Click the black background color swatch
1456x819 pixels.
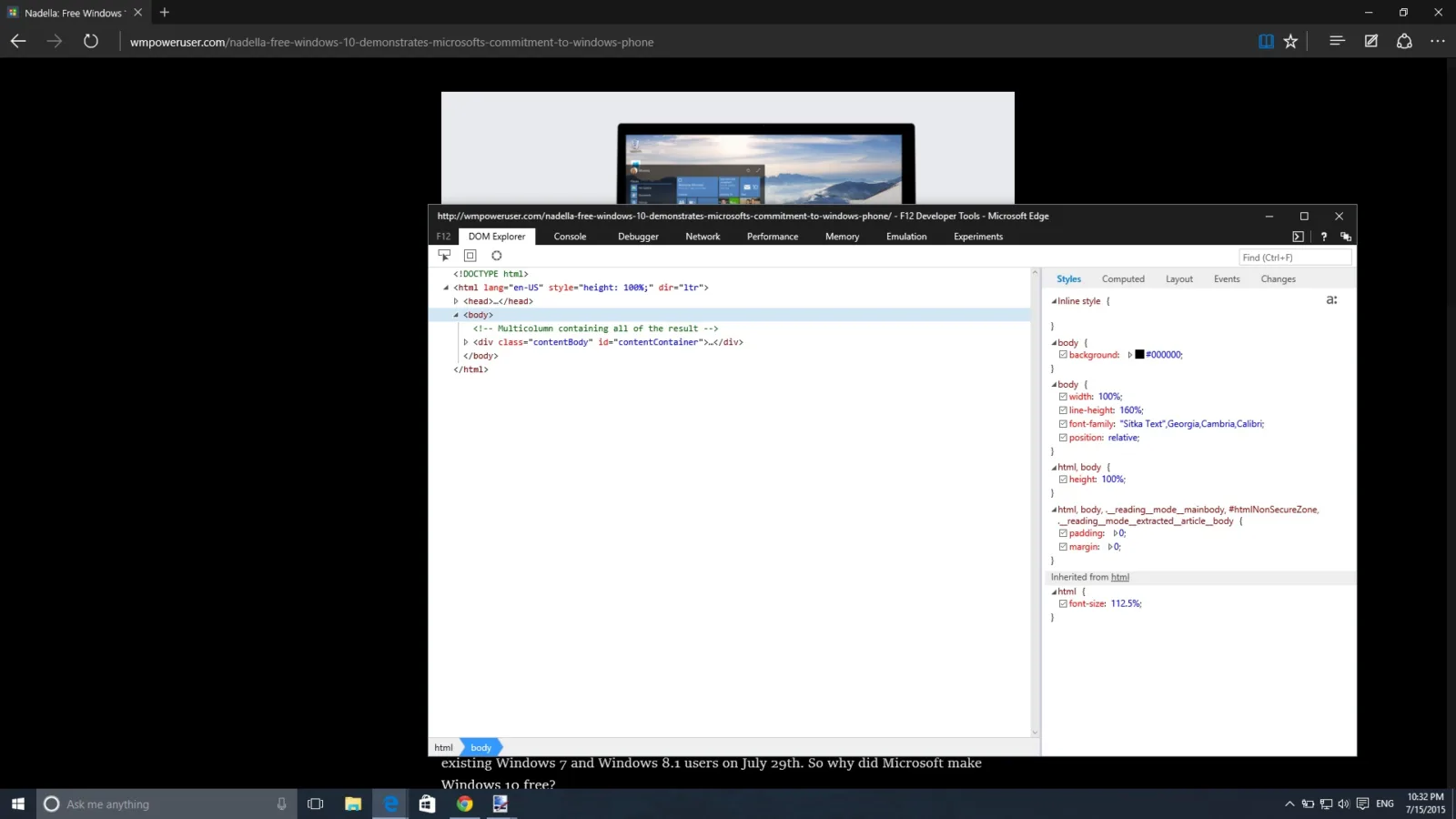point(1139,355)
